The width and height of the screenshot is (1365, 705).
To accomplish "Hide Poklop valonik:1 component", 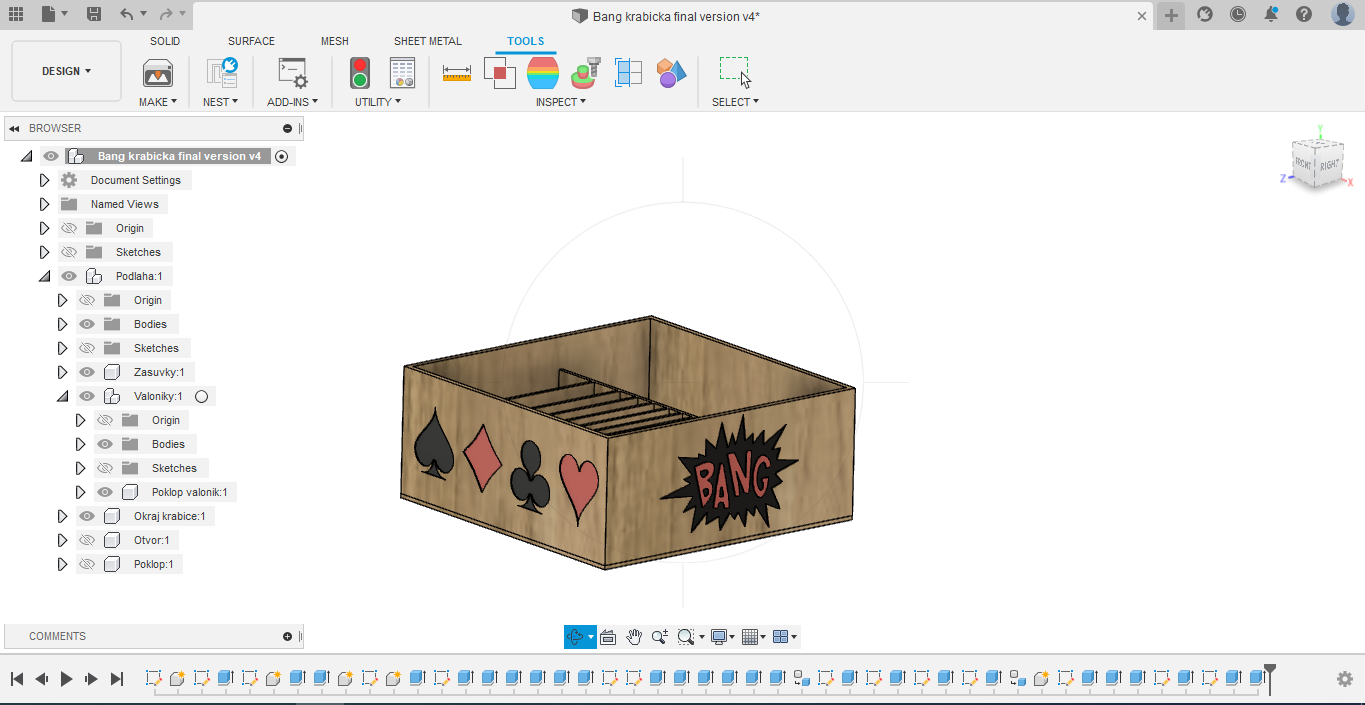I will [x=105, y=492].
